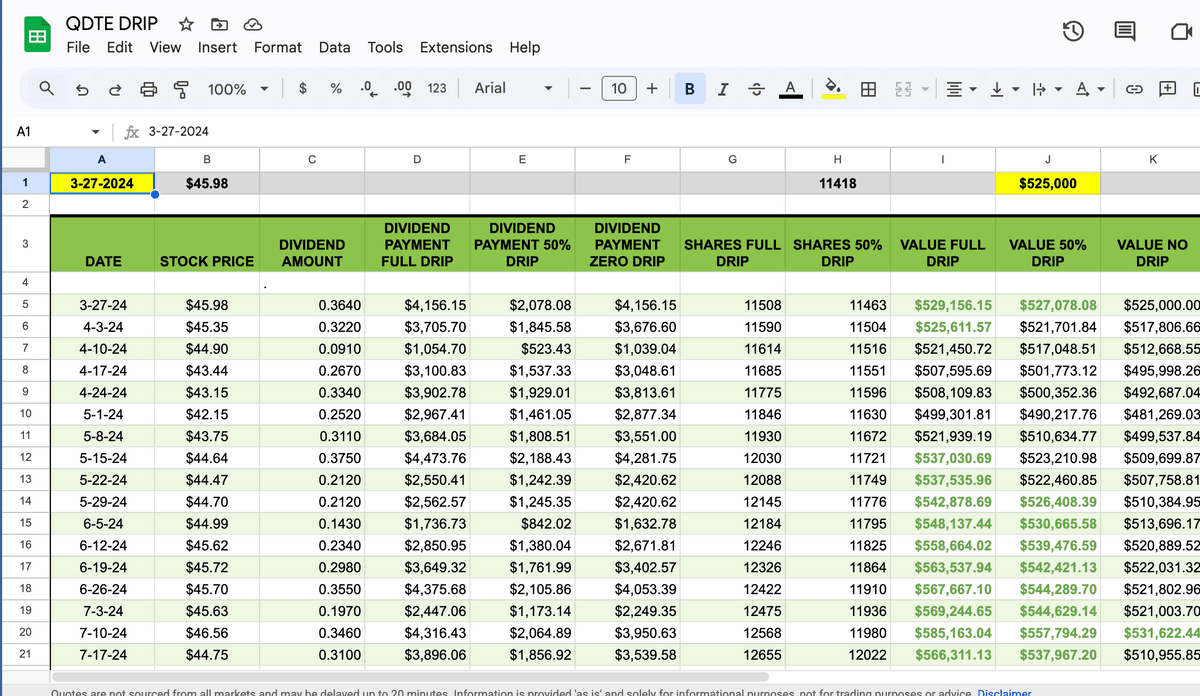This screenshot has width=1200, height=696.
Task: Start a video call with camera icon
Action: pyautogui.click(x=1180, y=31)
